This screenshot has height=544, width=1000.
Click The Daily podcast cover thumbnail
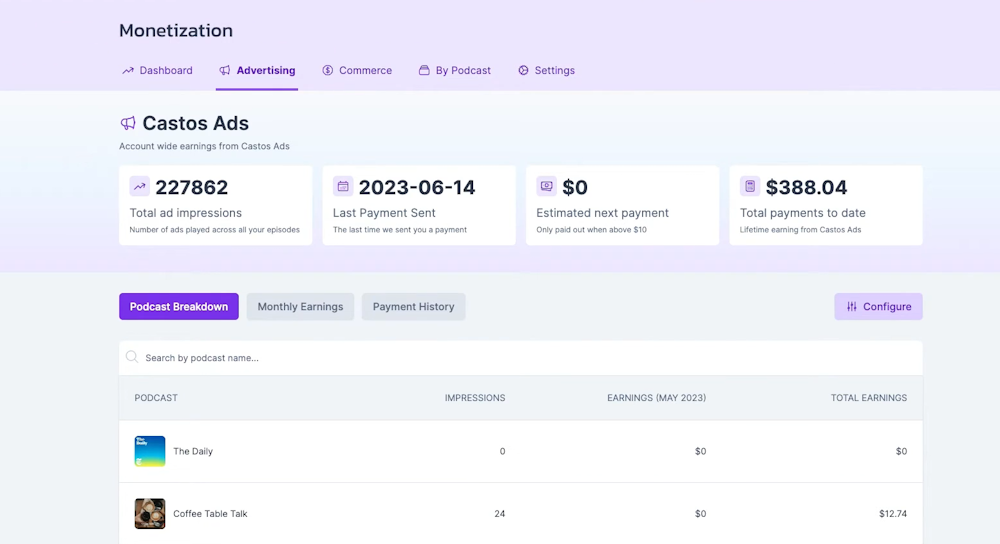150,451
